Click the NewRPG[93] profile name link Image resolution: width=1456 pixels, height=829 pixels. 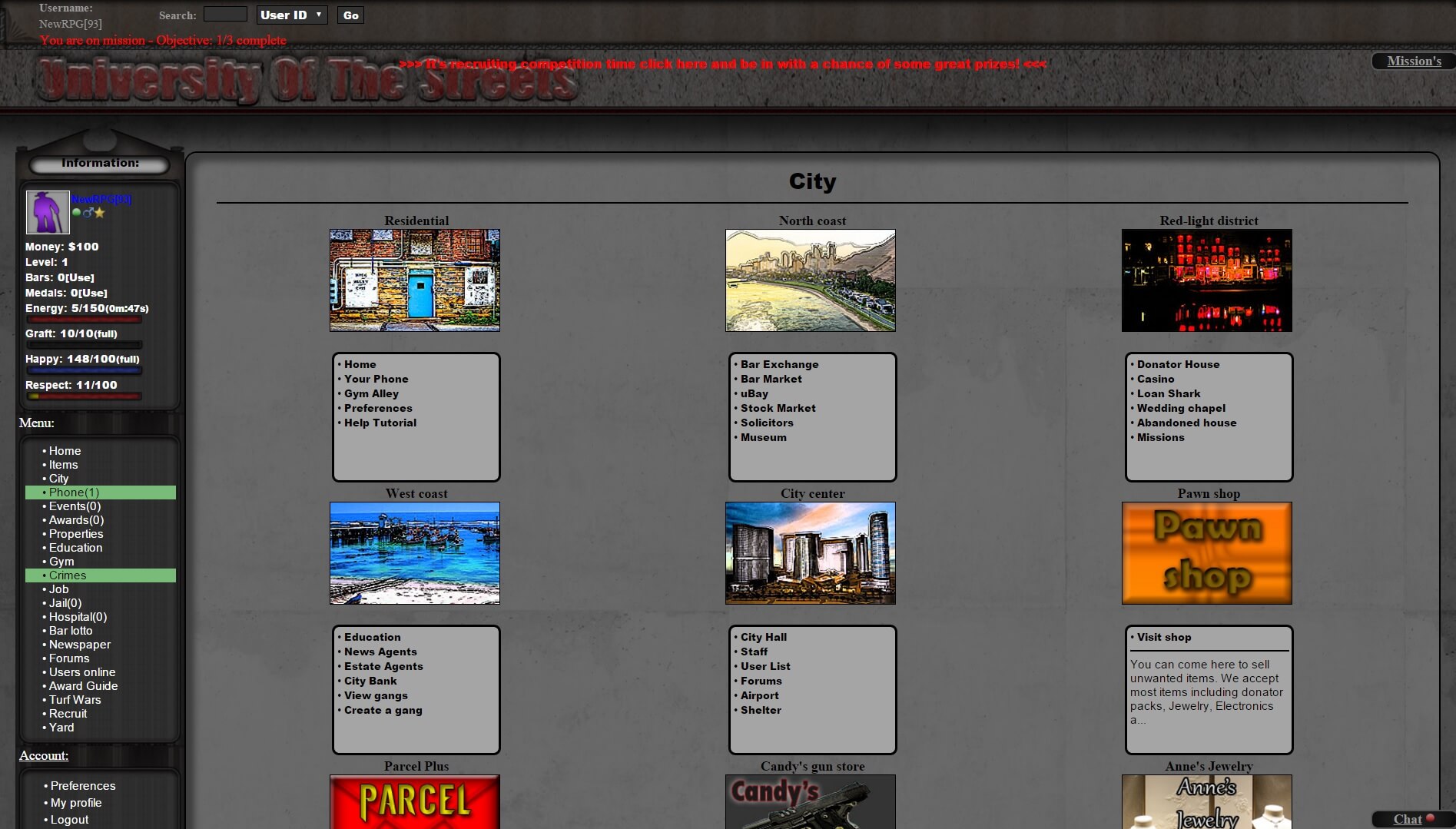click(x=101, y=199)
